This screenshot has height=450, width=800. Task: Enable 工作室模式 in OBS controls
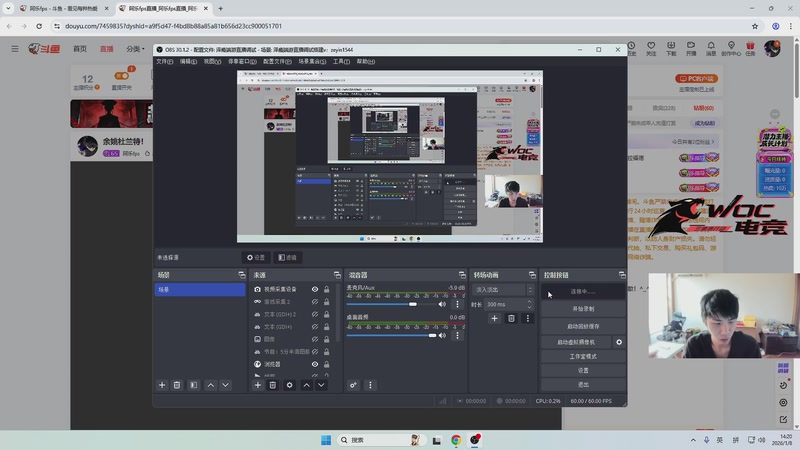tap(583, 356)
